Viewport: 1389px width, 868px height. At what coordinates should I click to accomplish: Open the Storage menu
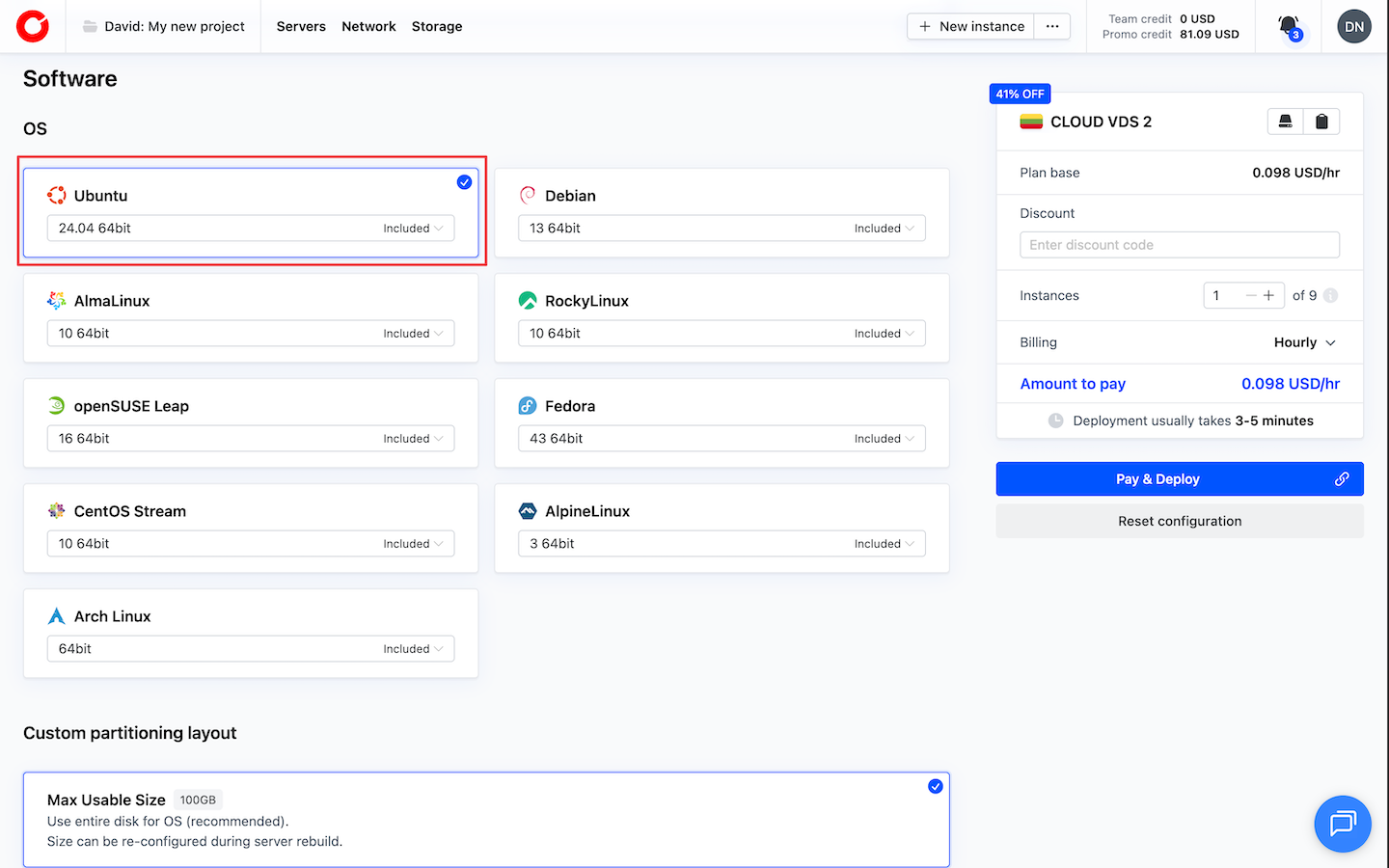click(x=437, y=26)
